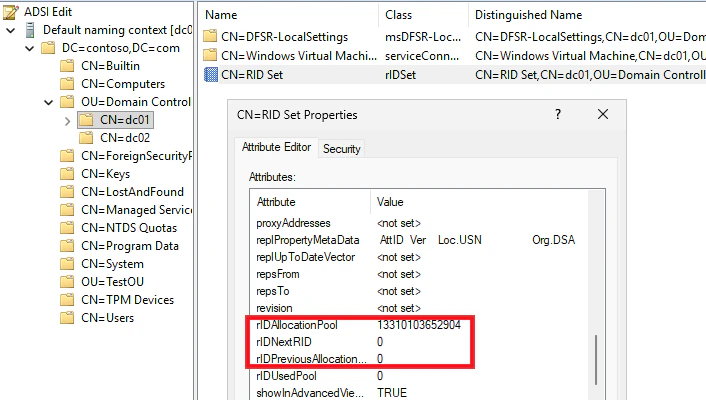
Task: Click the CN=Windows Virtual Machine folder icon
Action: click(x=210, y=55)
